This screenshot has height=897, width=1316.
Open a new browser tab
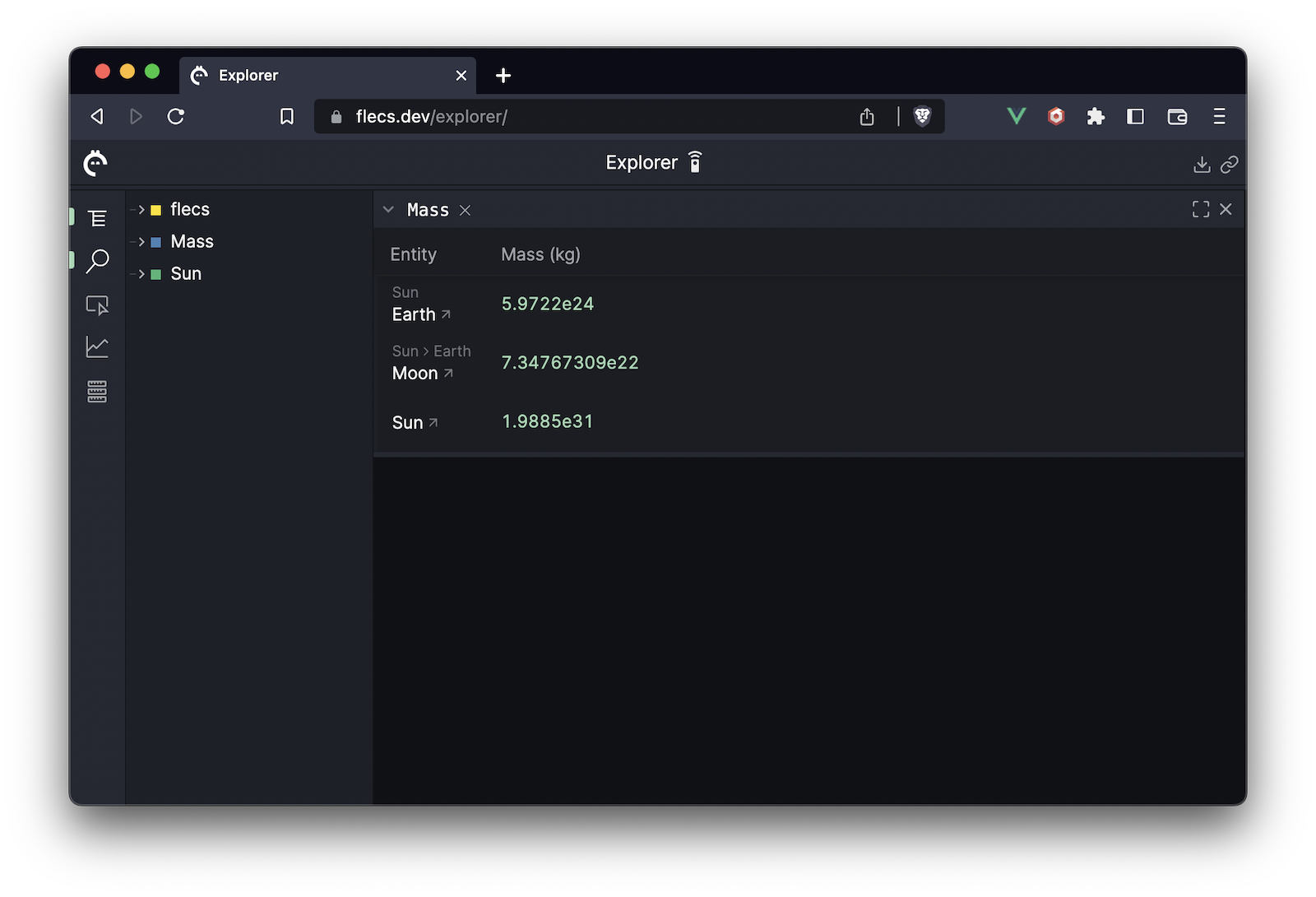pyautogui.click(x=503, y=76)
